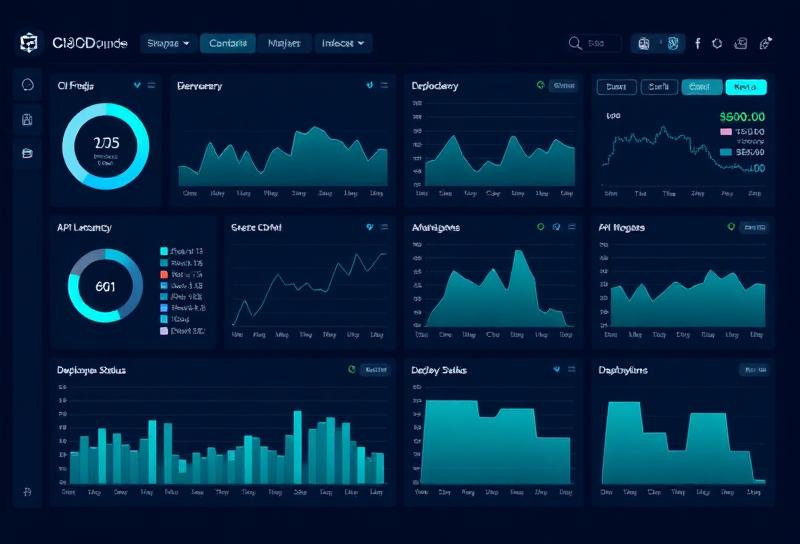Toggle the green status icon on Afahigpens panel
800x544 pixels.
pos(541,227)
